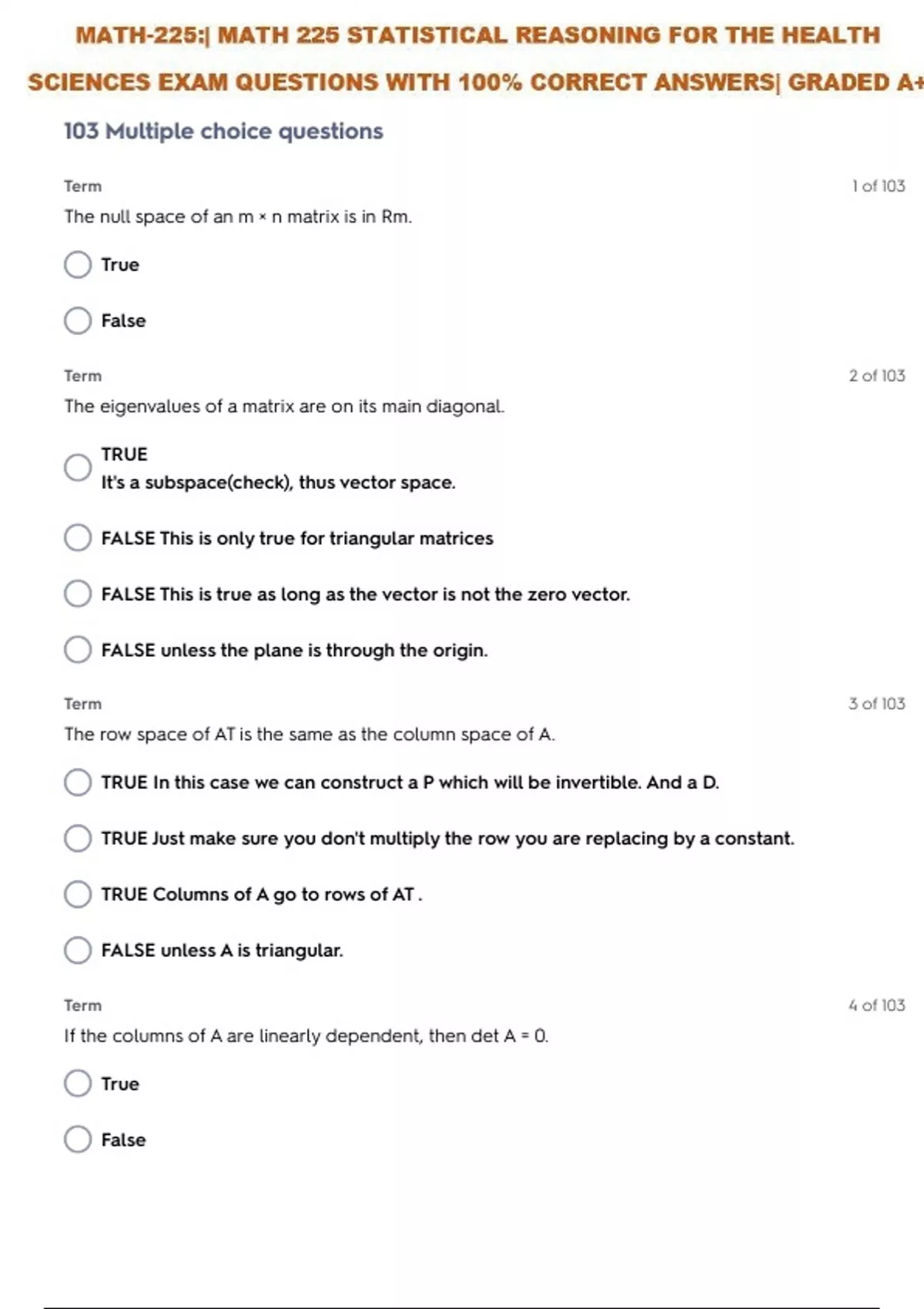Choose 'FALSE unless A is triangular' option
The width and height of the screenshot is (924, 1309).
click(78, 950)
